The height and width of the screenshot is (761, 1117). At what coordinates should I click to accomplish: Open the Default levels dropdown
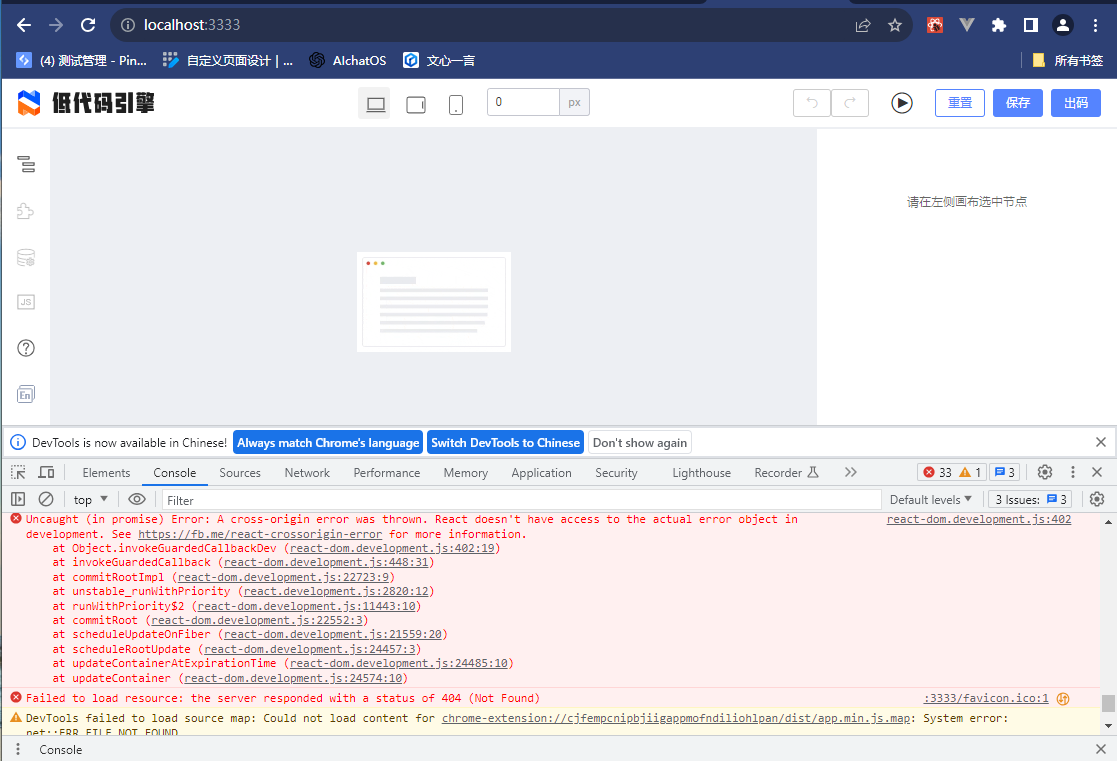pyautogui.click(x=930, y=499)
